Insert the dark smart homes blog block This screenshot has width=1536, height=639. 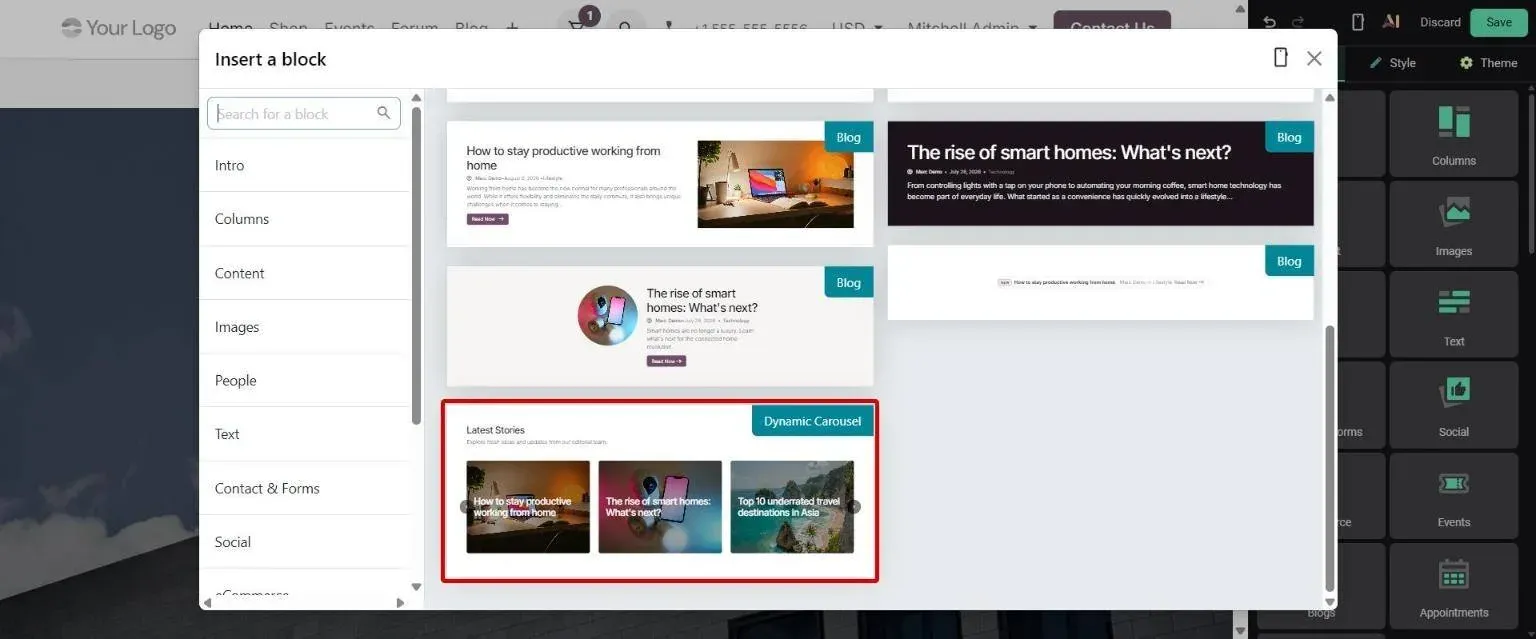[x=1100, y=173]
